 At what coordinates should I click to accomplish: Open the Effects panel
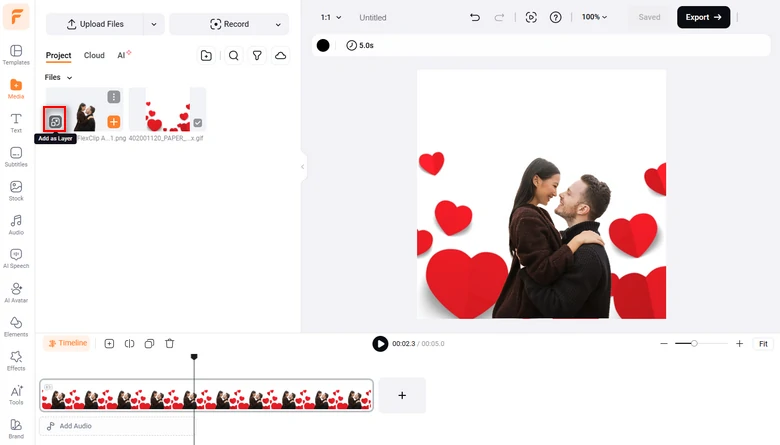click(x=16, y=360)
